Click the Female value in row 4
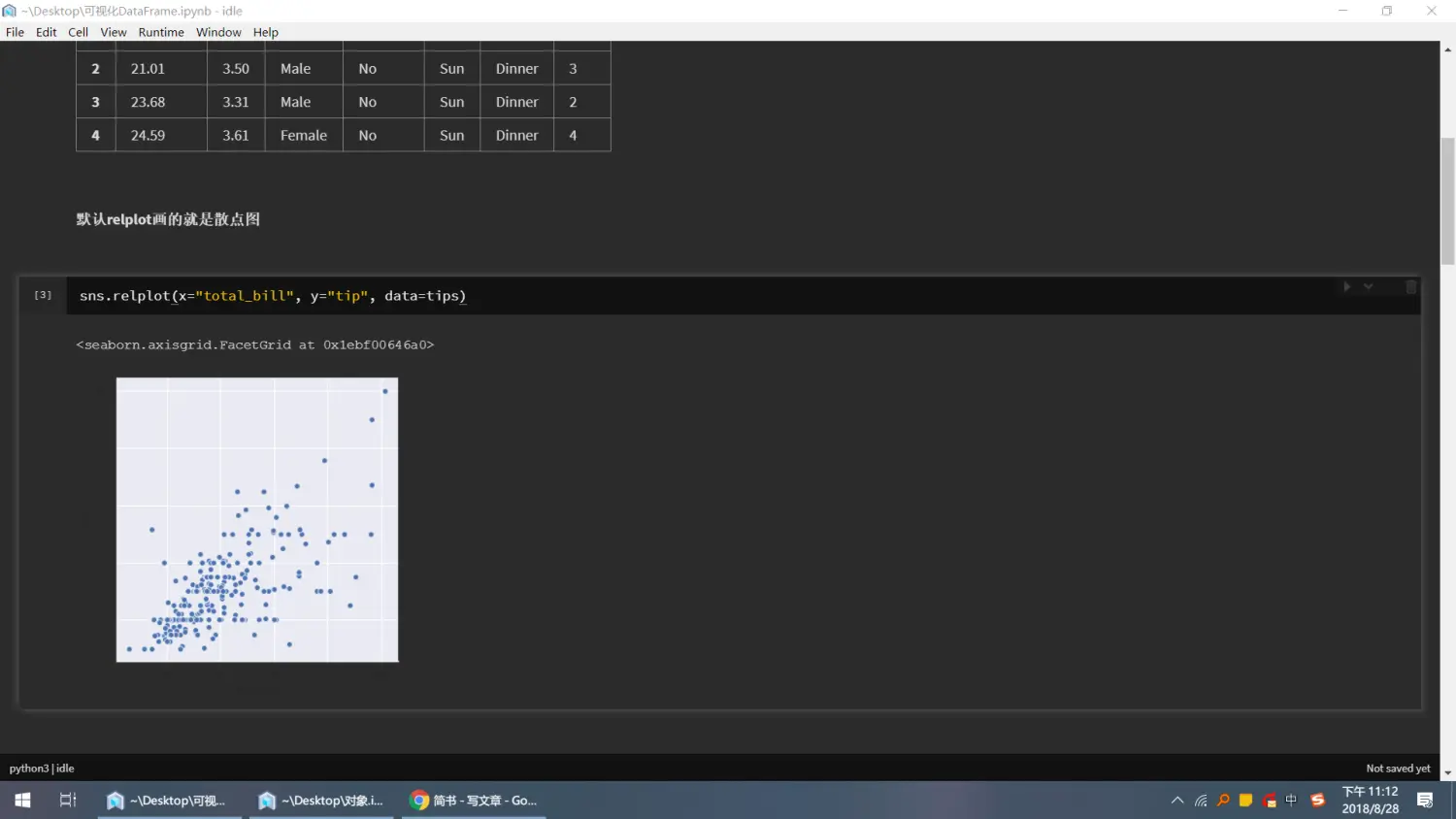This screenshot has height=819, width=1456. click(x=304, y=136)
